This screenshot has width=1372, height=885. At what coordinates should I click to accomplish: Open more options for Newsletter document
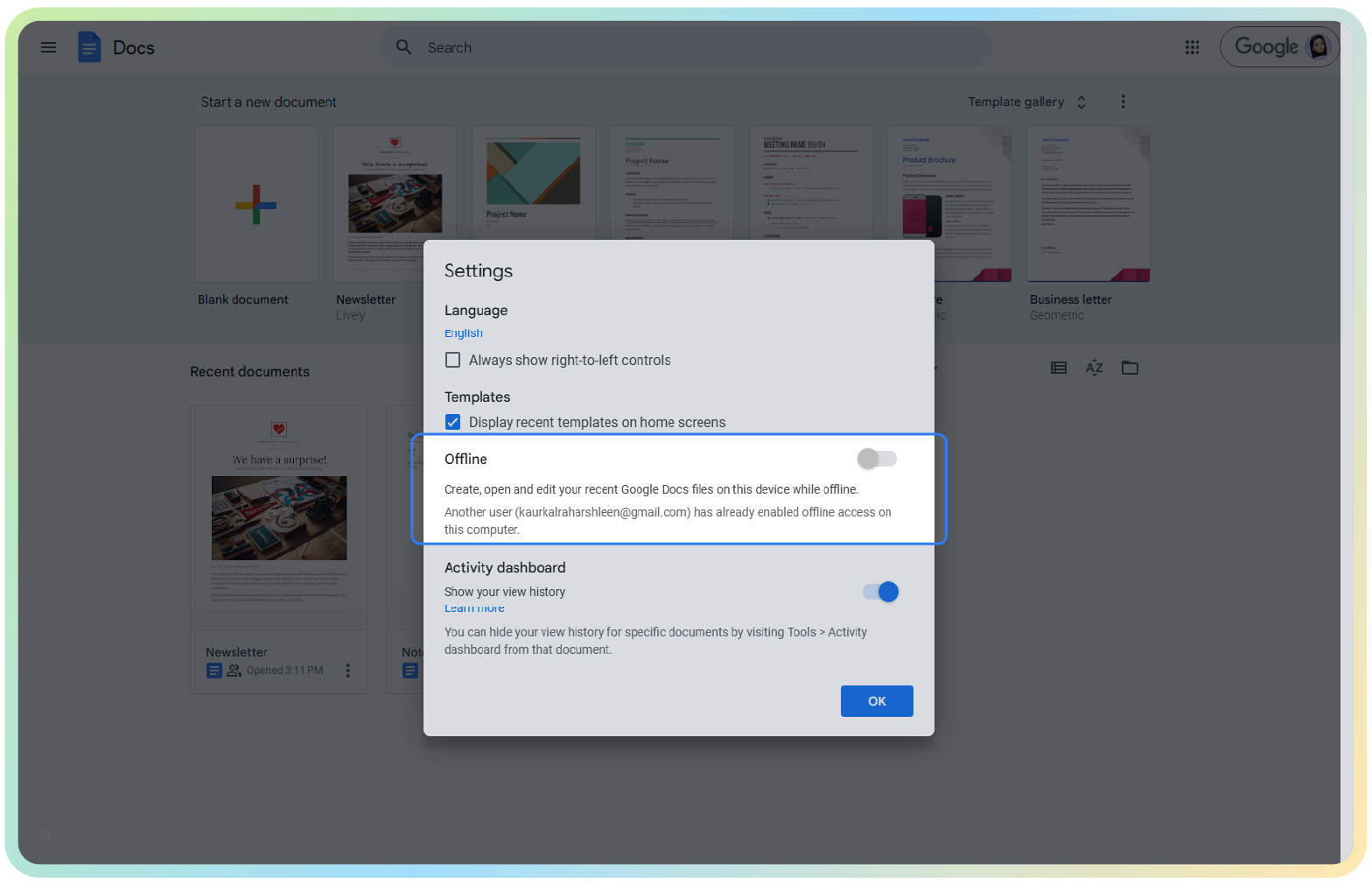click(348, 671)
